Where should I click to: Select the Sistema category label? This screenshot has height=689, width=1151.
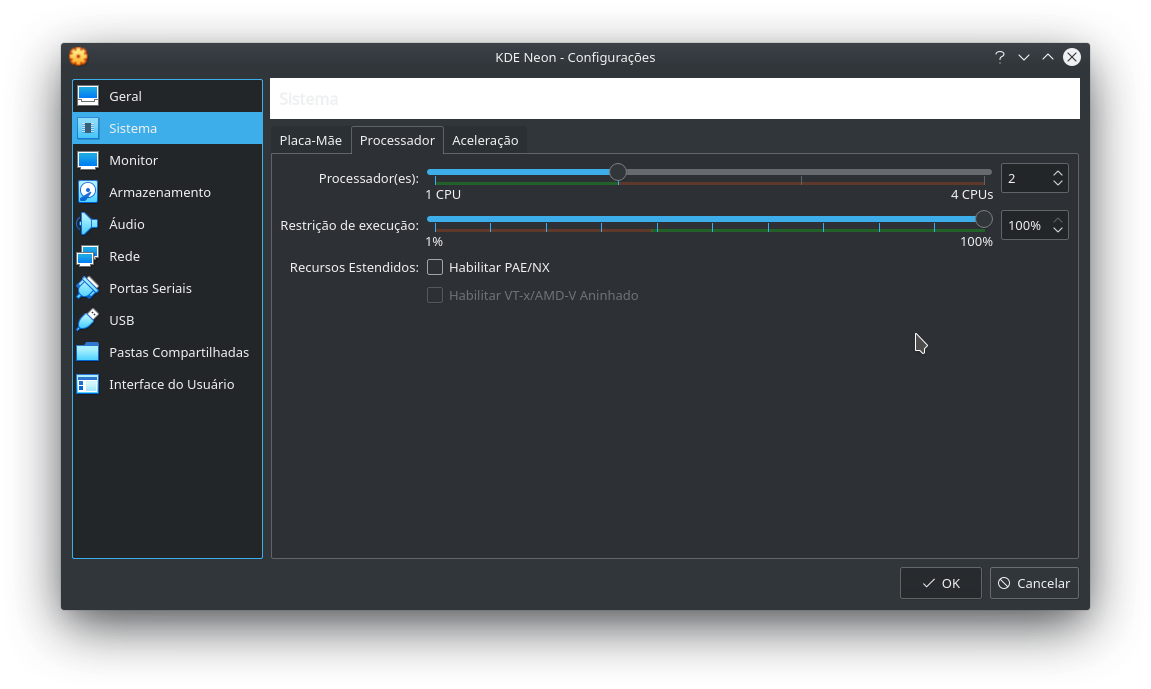[133, 128]
